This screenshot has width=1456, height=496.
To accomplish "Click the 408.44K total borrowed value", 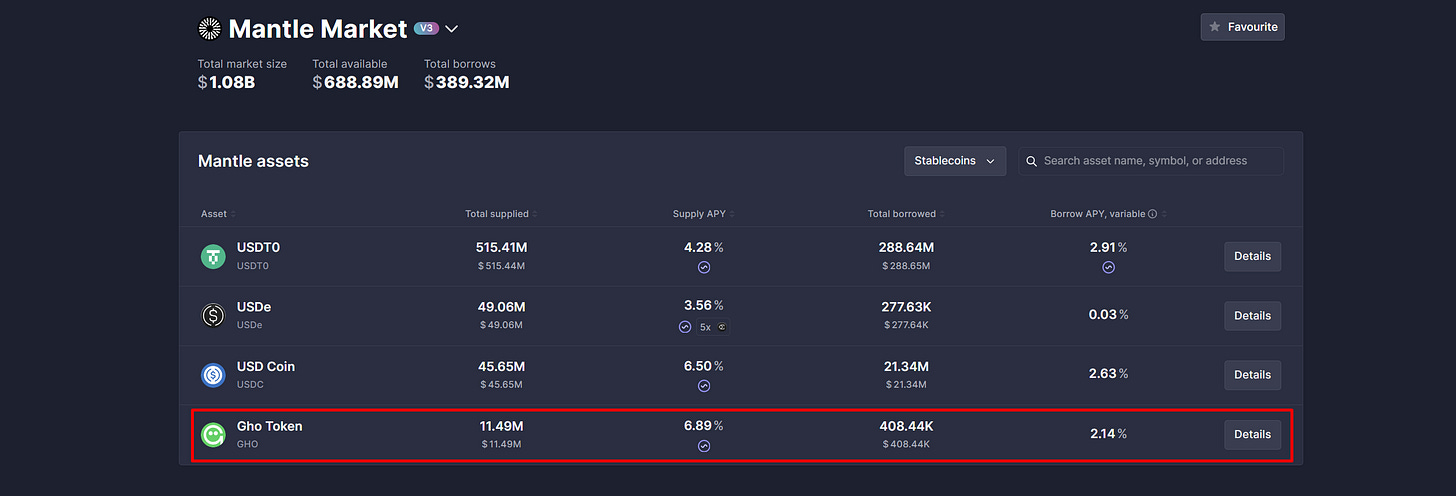I will [906, 426].
